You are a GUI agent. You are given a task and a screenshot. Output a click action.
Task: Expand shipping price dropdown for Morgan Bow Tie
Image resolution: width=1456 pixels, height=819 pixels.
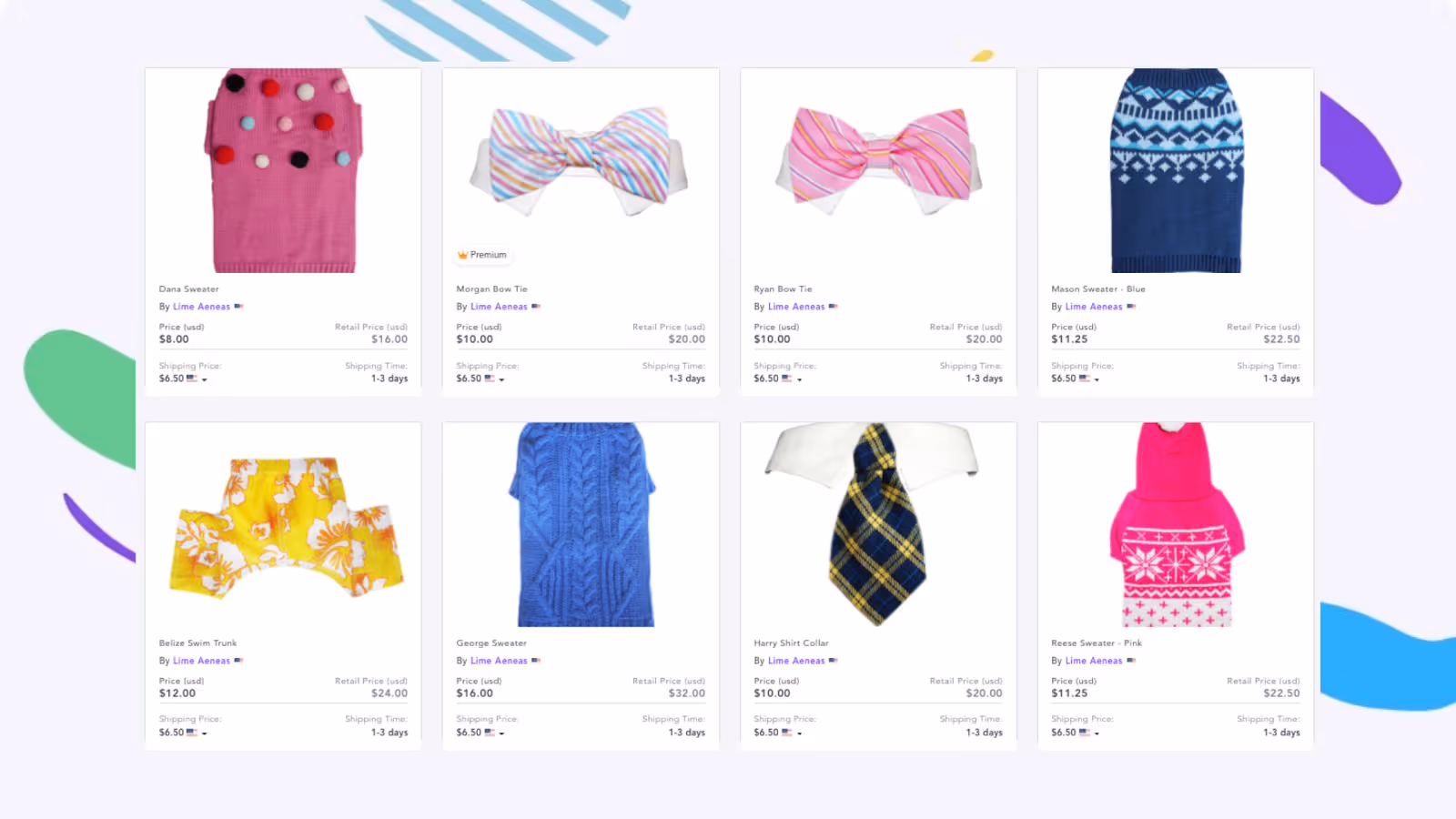pyautogui.click(x=501, y=379)
